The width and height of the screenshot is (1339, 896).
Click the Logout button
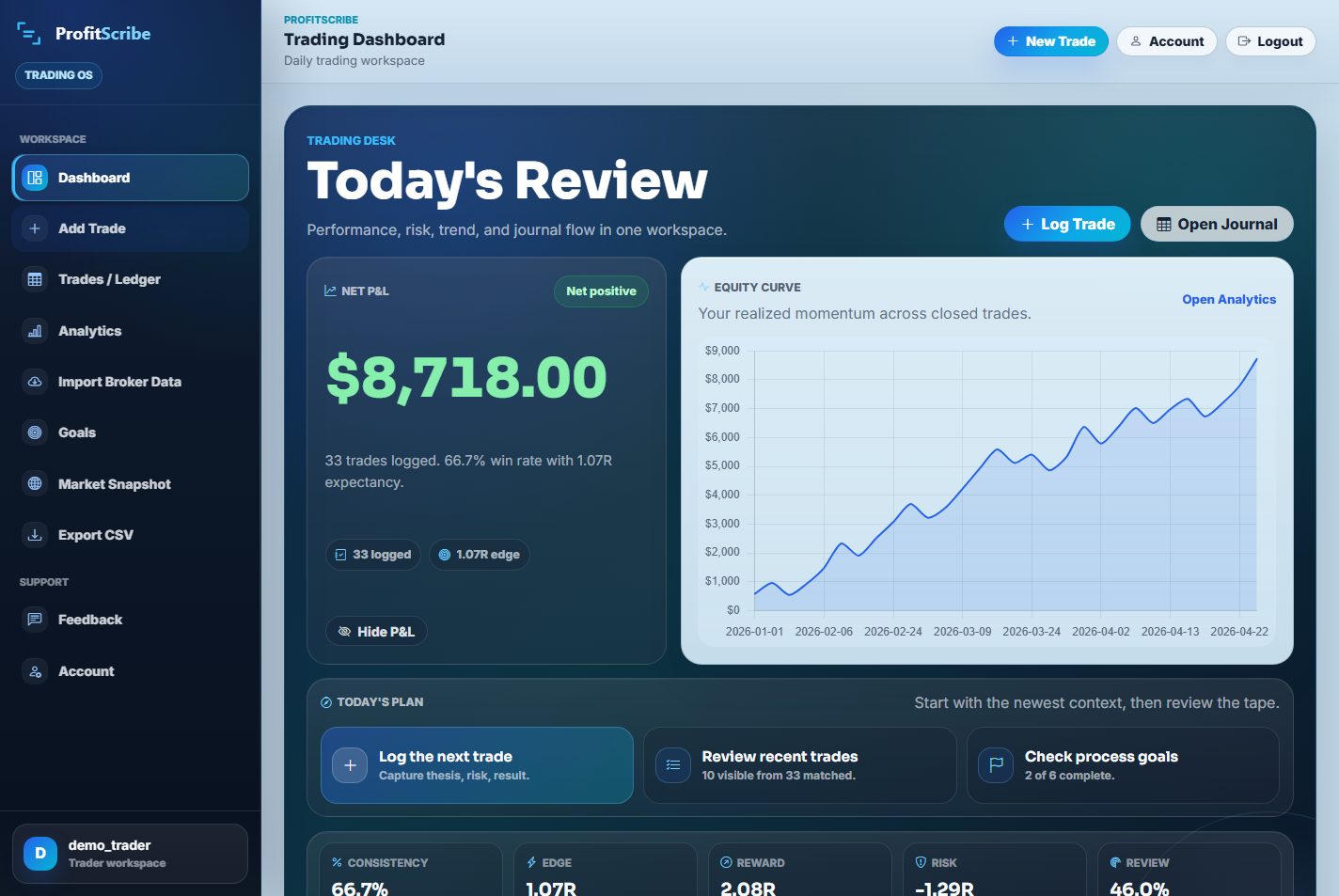pyautogui.click(x=1270, y=41)
